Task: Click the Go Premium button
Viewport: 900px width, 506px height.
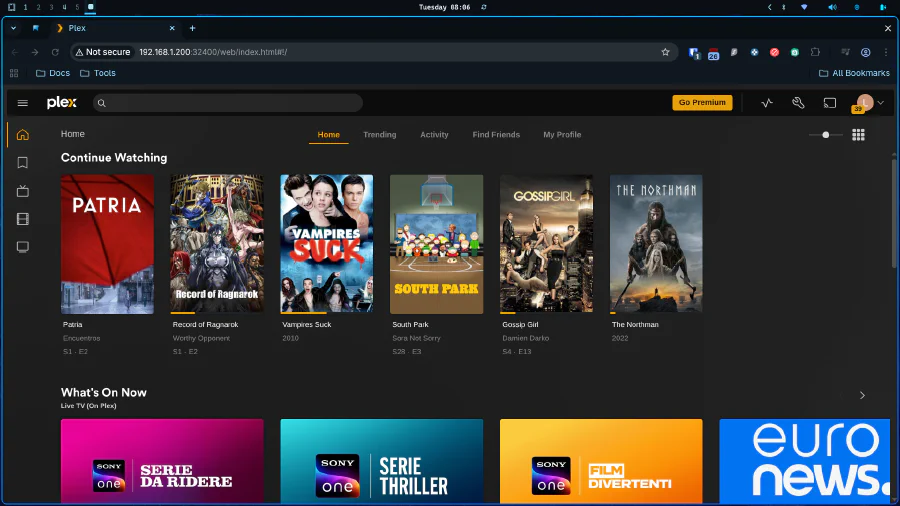Action: 702,103
